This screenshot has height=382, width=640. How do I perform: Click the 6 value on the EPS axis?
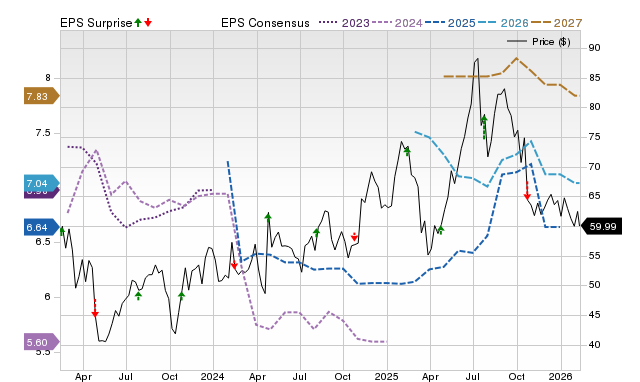tap(48, 297)
